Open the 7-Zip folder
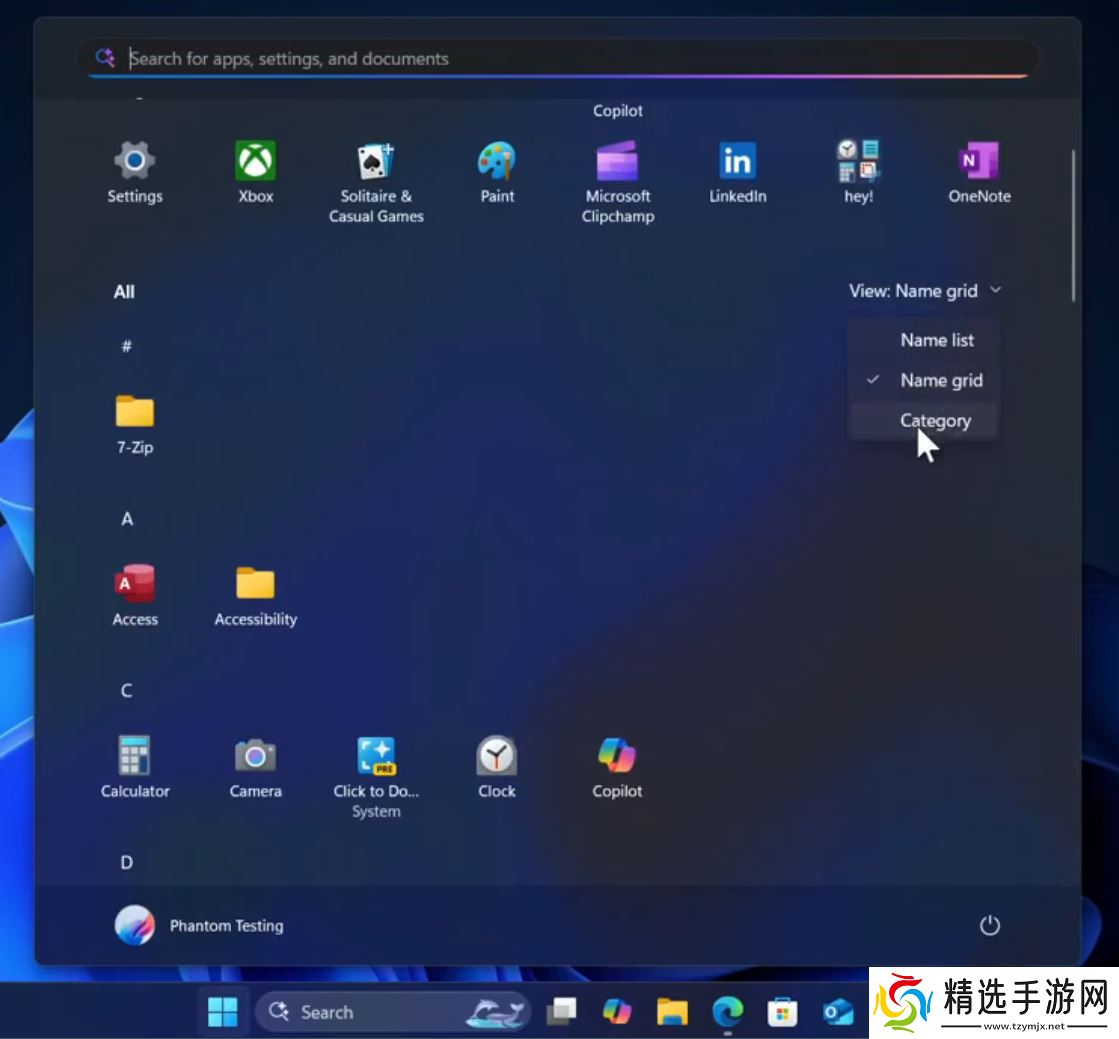Image resolution: width=1119 pixels, height=1039 pixels. (x=135, y=423)
